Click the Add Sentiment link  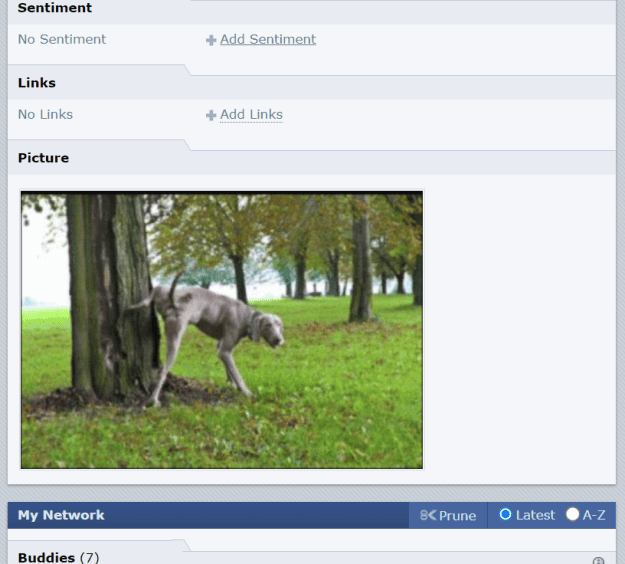[268, 39]
